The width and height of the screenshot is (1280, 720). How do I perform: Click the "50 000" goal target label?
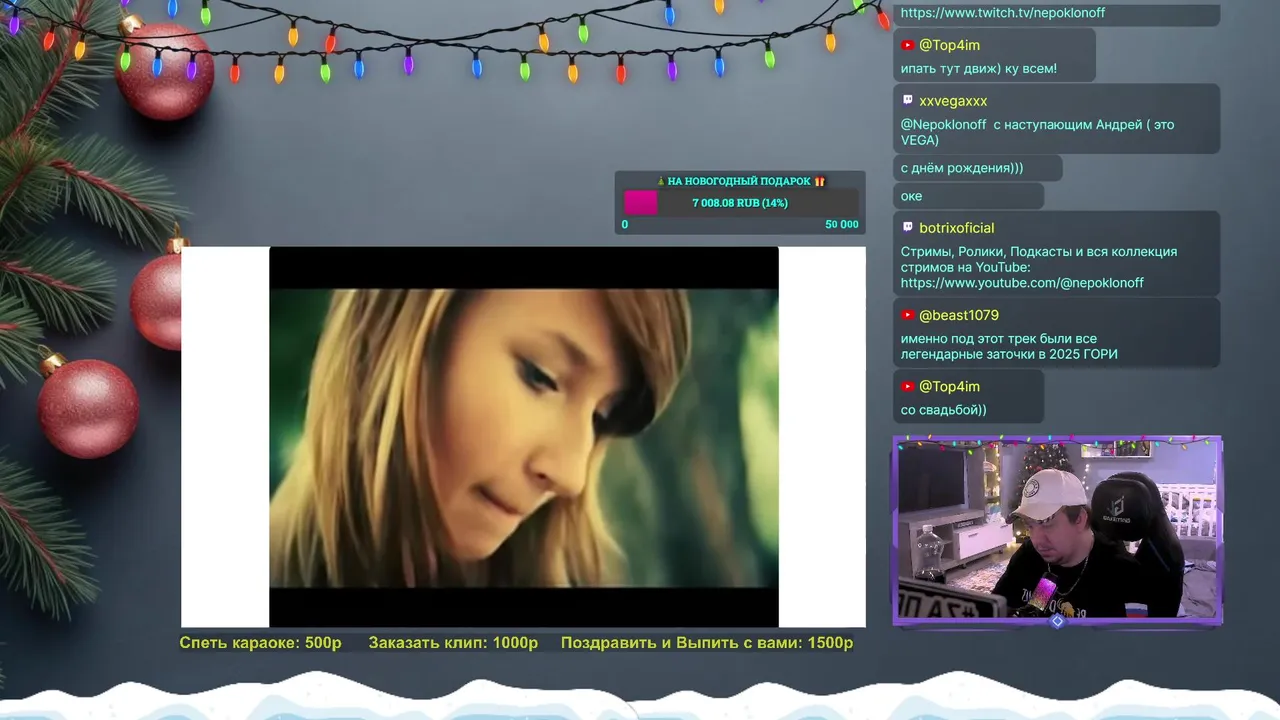click(x=842, y=224)
